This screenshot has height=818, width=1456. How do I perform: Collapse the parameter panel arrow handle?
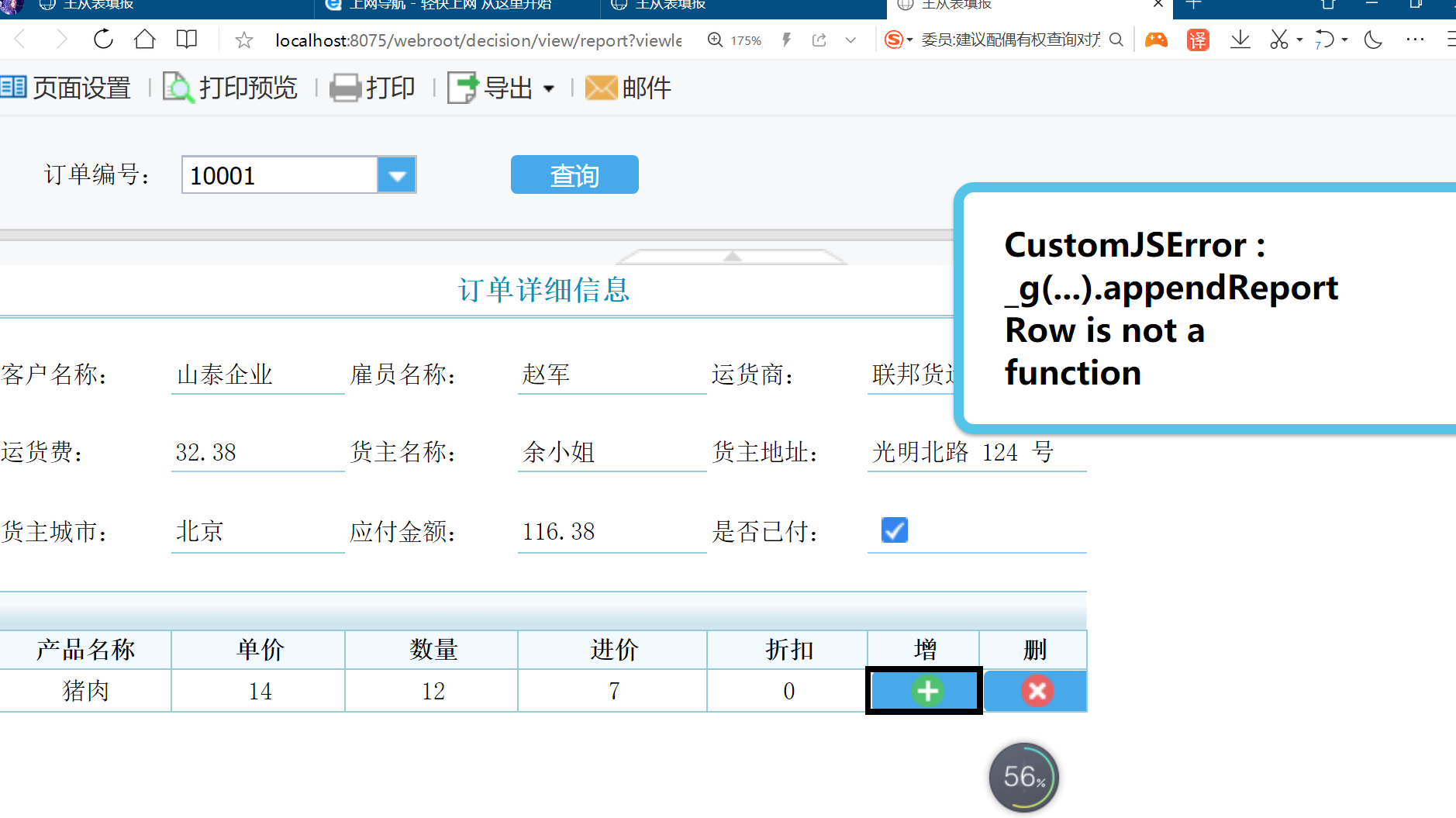pyautogui.click(x=732, y=257)
